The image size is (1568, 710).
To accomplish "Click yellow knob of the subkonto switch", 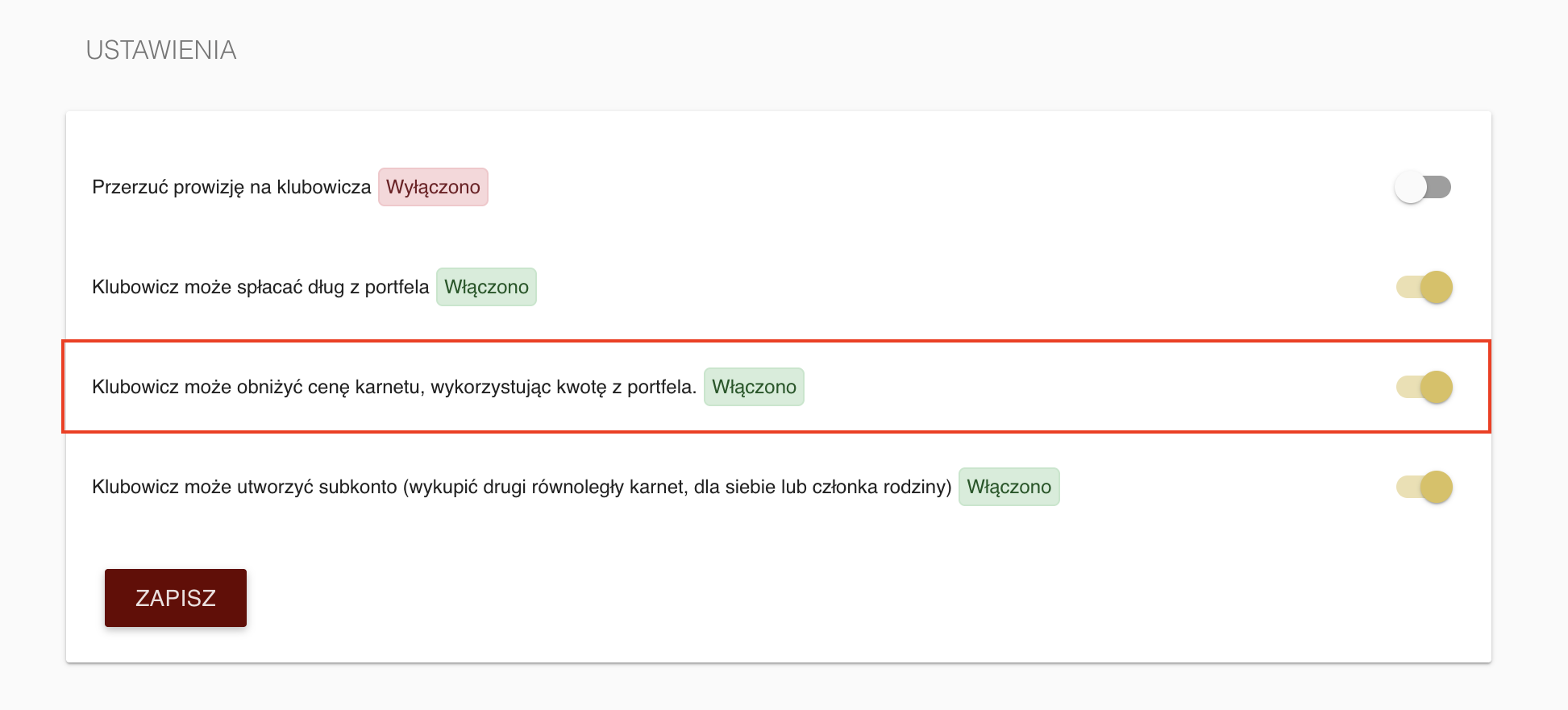I will 1437,487.
